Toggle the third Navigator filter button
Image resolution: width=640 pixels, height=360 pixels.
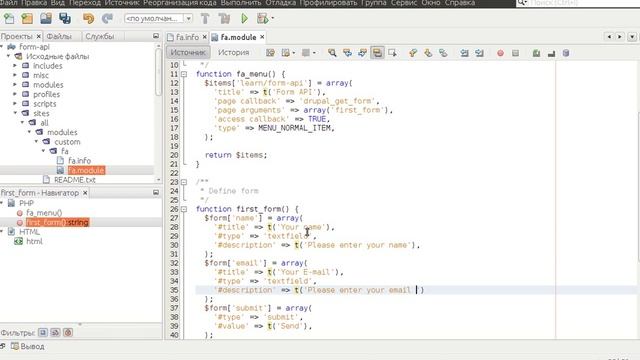coord(68,333)
